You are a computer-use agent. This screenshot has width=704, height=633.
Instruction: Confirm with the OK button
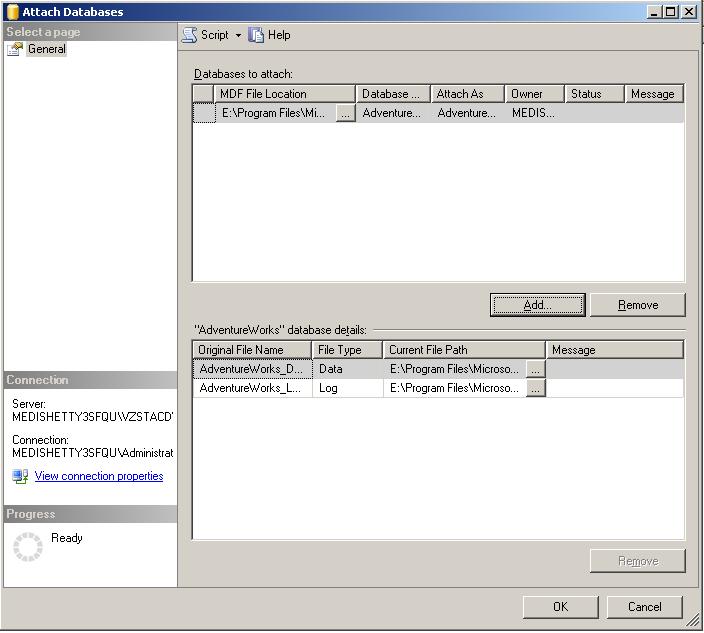pyautogui.click(x=560, y=606)
